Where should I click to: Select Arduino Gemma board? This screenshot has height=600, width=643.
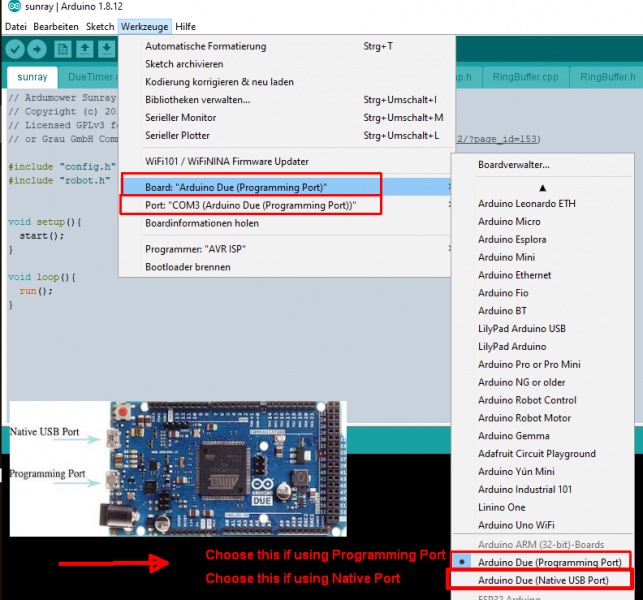[x=543, y=436]
